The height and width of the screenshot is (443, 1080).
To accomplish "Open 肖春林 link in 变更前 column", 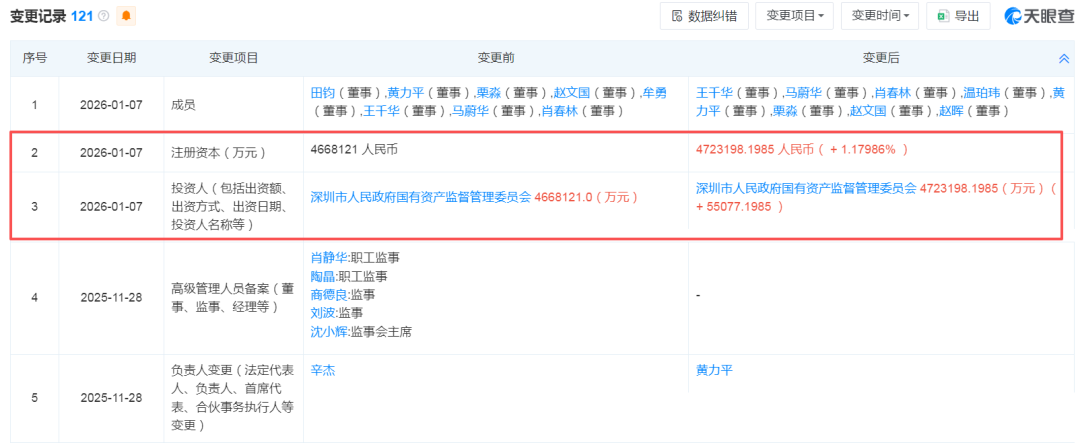I will [x=557, y=111].
